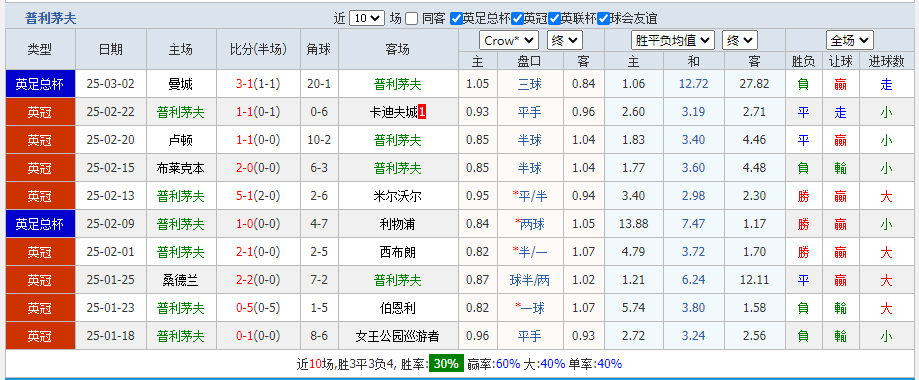The image size is (919, 380).
Task: Open the 胜平负均值 dropdown
Action: click(x=673, y=40)
